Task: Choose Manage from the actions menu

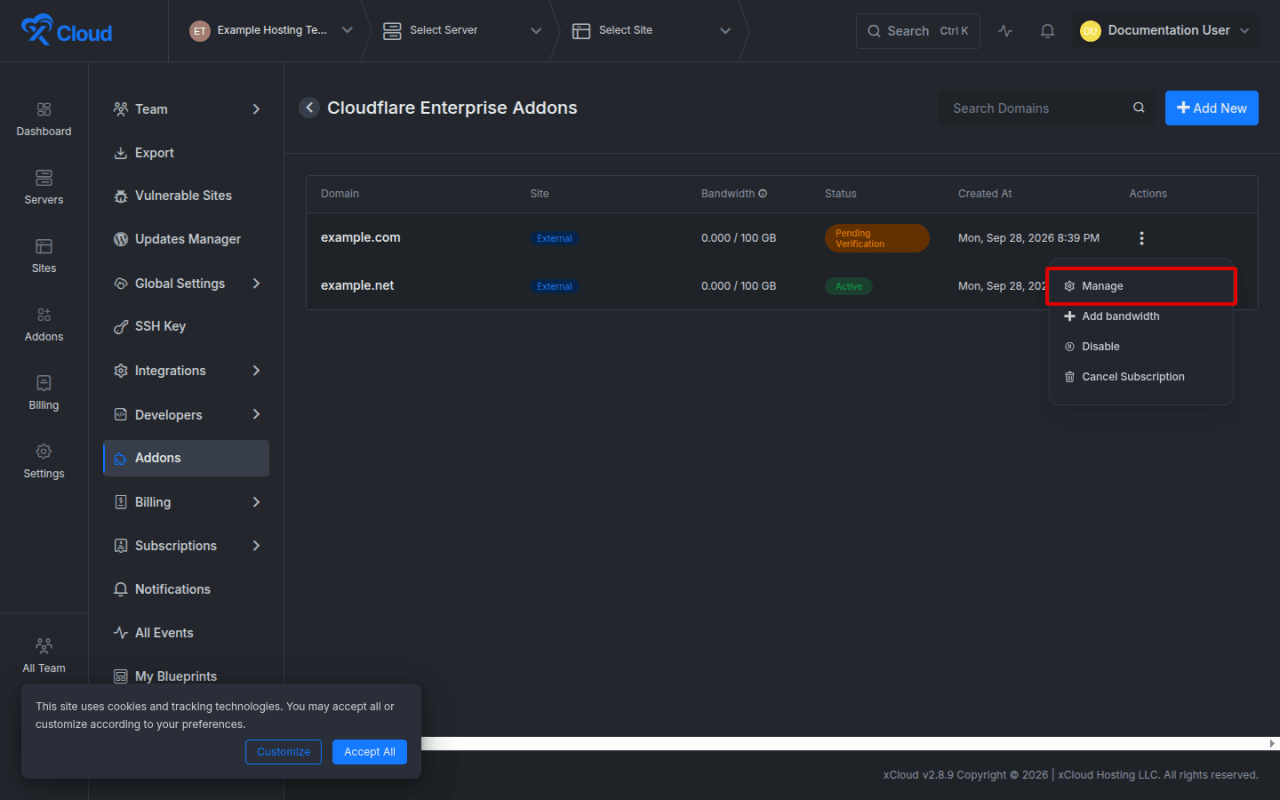Action: (1141, 286)
